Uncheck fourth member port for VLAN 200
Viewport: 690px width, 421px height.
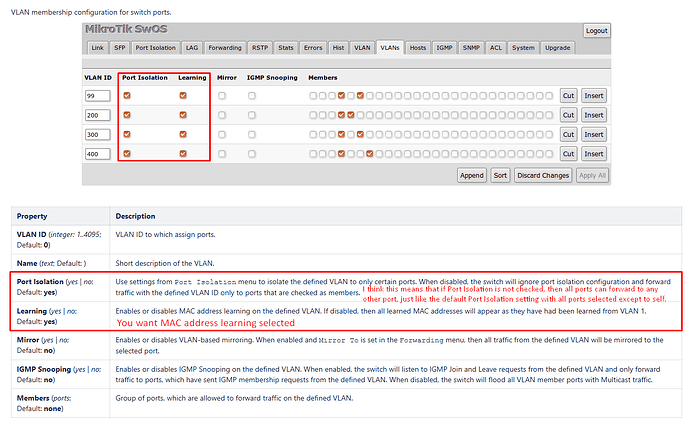pyautogui.click(x=341, y=115)
